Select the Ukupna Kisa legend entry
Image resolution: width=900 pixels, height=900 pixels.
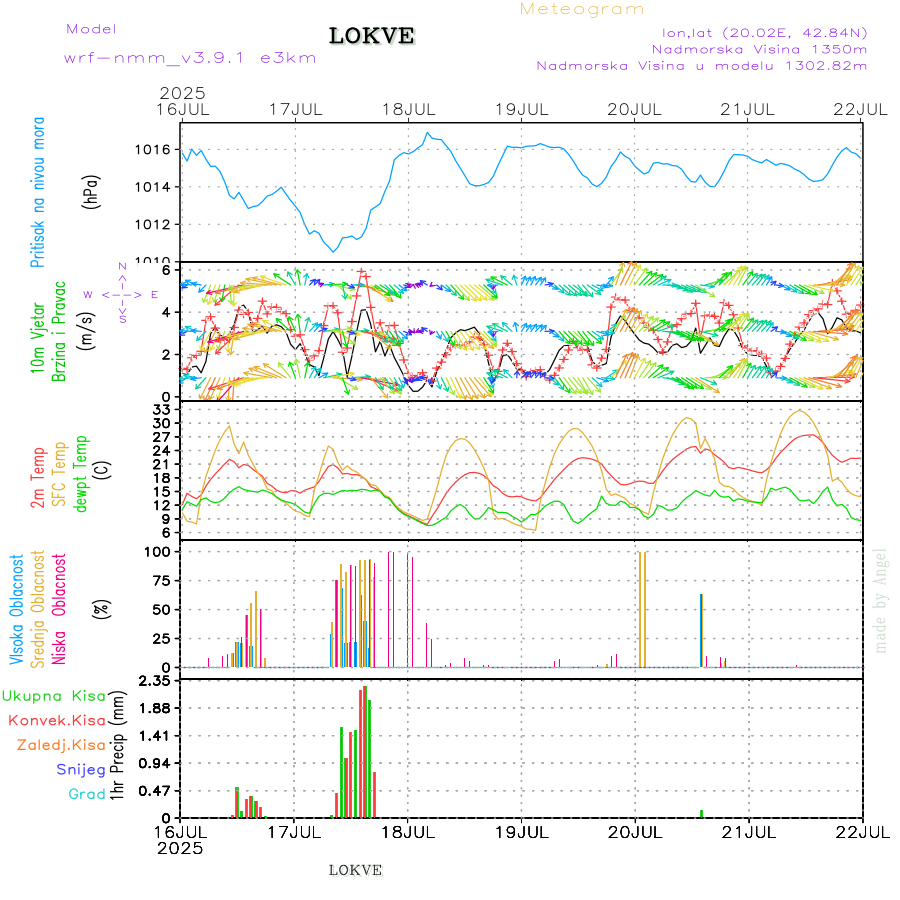click(54, 696)
